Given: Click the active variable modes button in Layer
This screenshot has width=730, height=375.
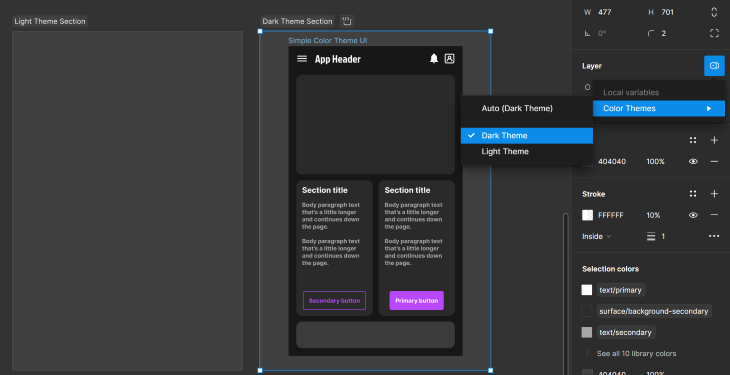Looking at the screenshot, I should pos(714,66).
